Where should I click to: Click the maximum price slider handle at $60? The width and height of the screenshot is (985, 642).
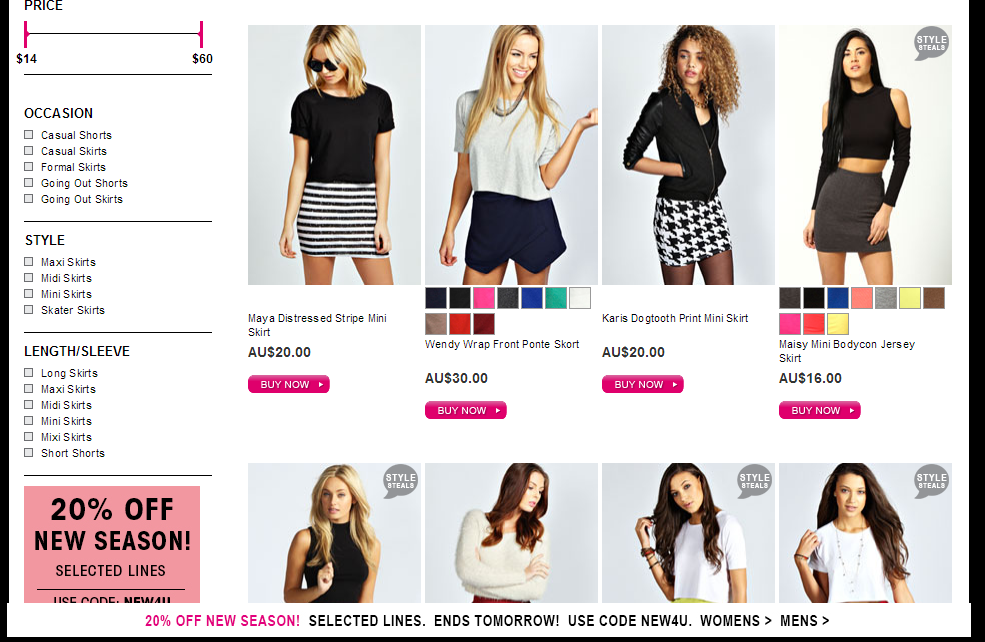(201, 34)
